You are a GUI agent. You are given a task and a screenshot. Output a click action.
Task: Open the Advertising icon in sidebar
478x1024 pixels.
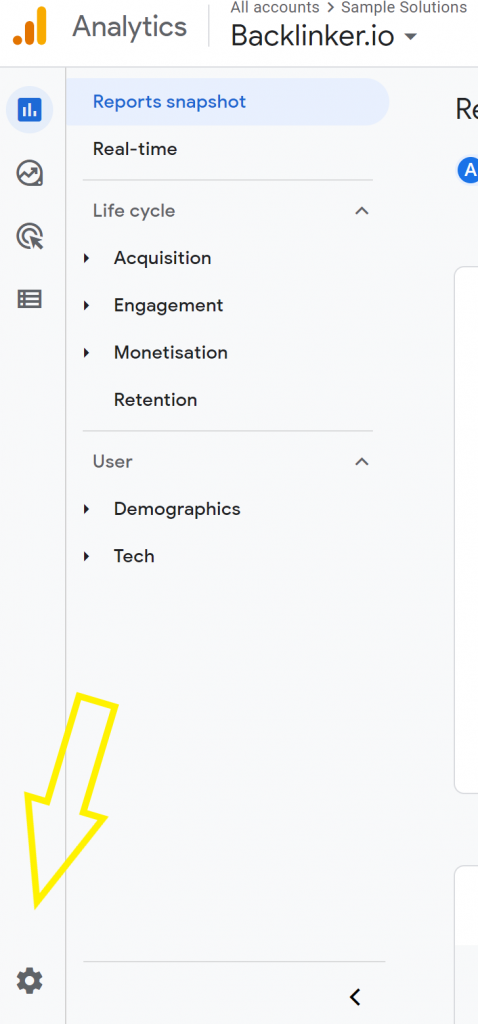coord(29,236)
